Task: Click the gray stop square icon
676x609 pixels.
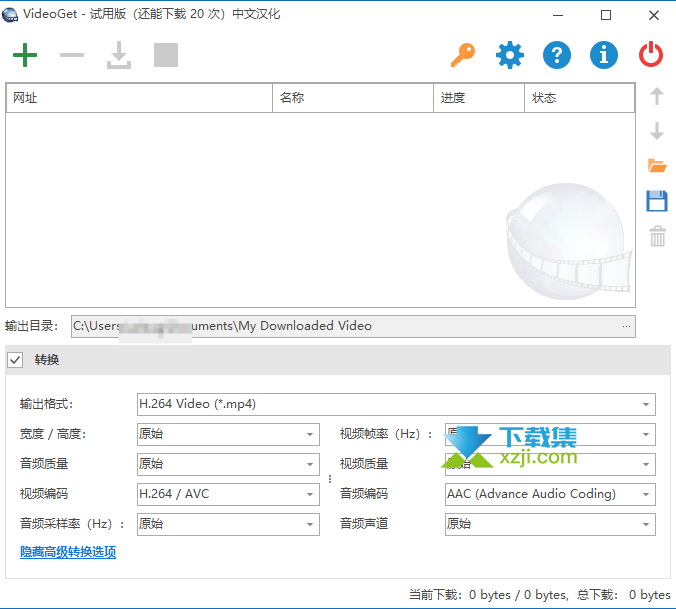Action: [166, 55]
